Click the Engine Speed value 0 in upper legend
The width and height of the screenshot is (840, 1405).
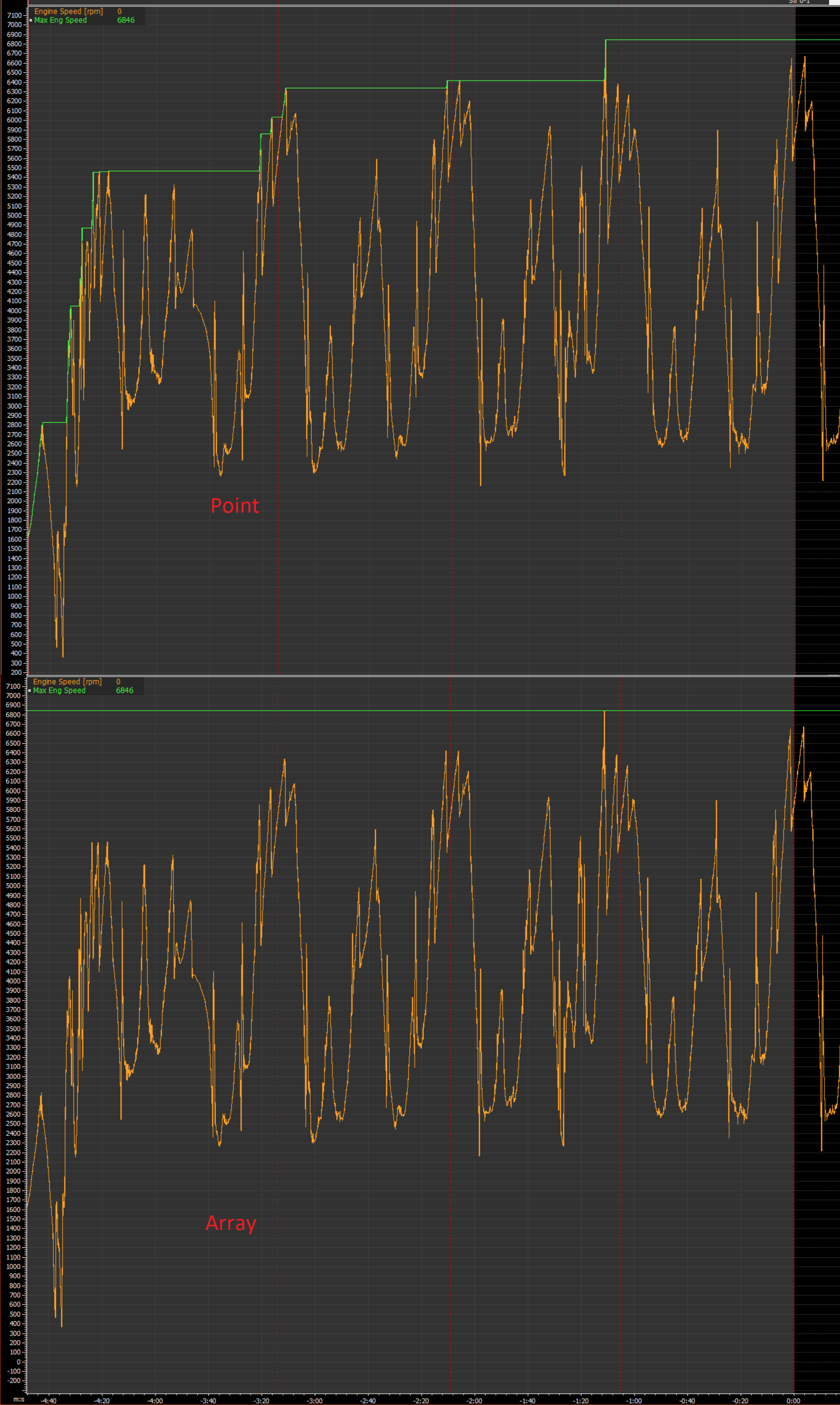coord(119,11)
